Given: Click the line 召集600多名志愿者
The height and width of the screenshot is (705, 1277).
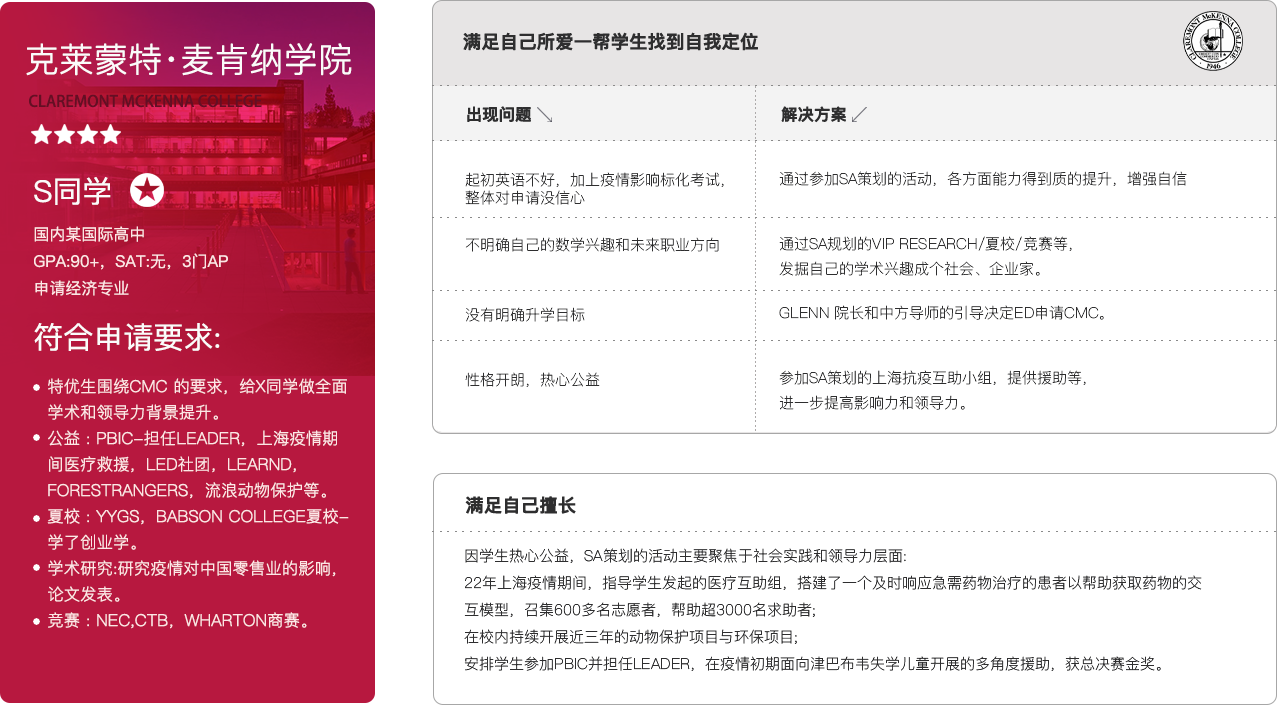Looking at the screenshot, I should point(640,610).
